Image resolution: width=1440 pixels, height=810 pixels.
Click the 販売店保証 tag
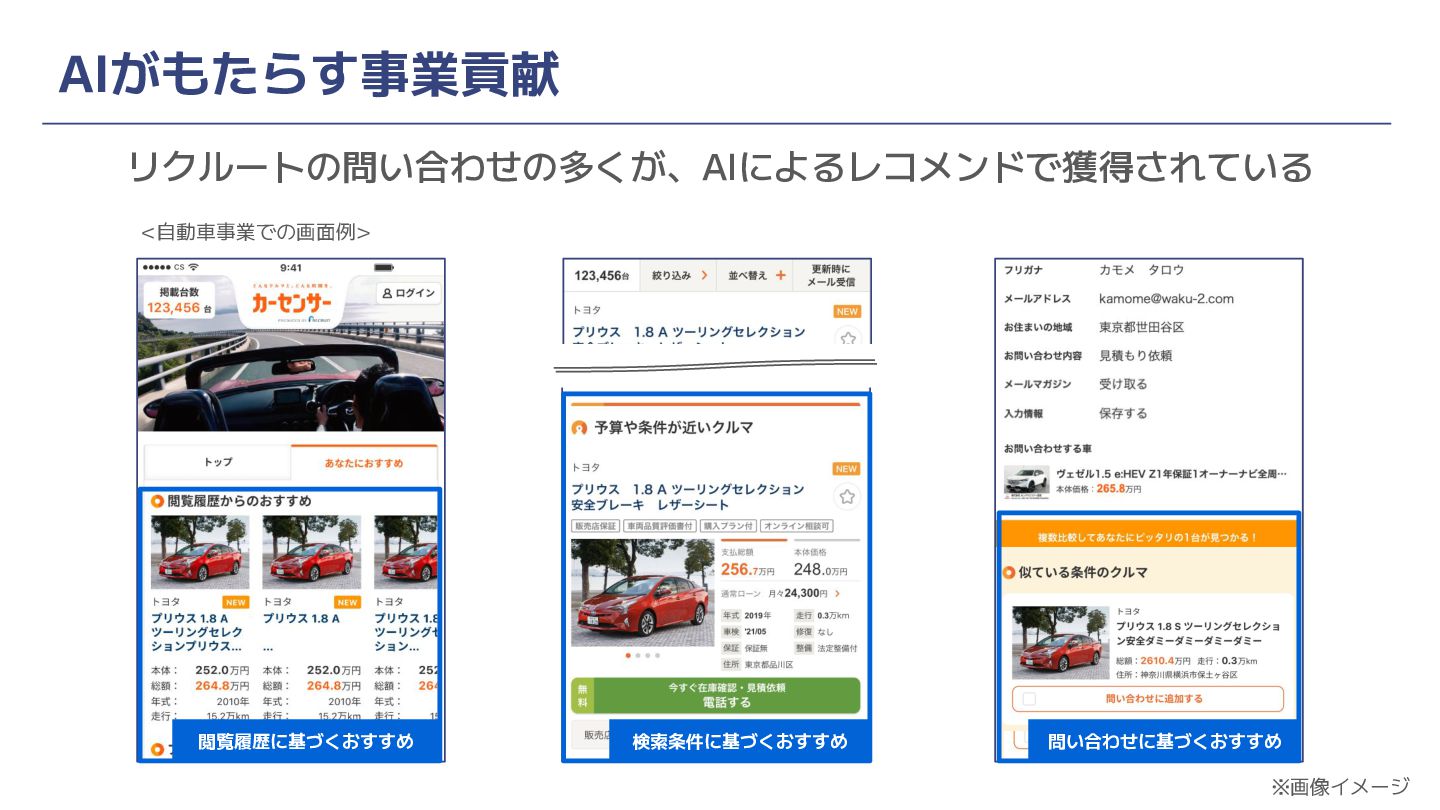(595, 526)
